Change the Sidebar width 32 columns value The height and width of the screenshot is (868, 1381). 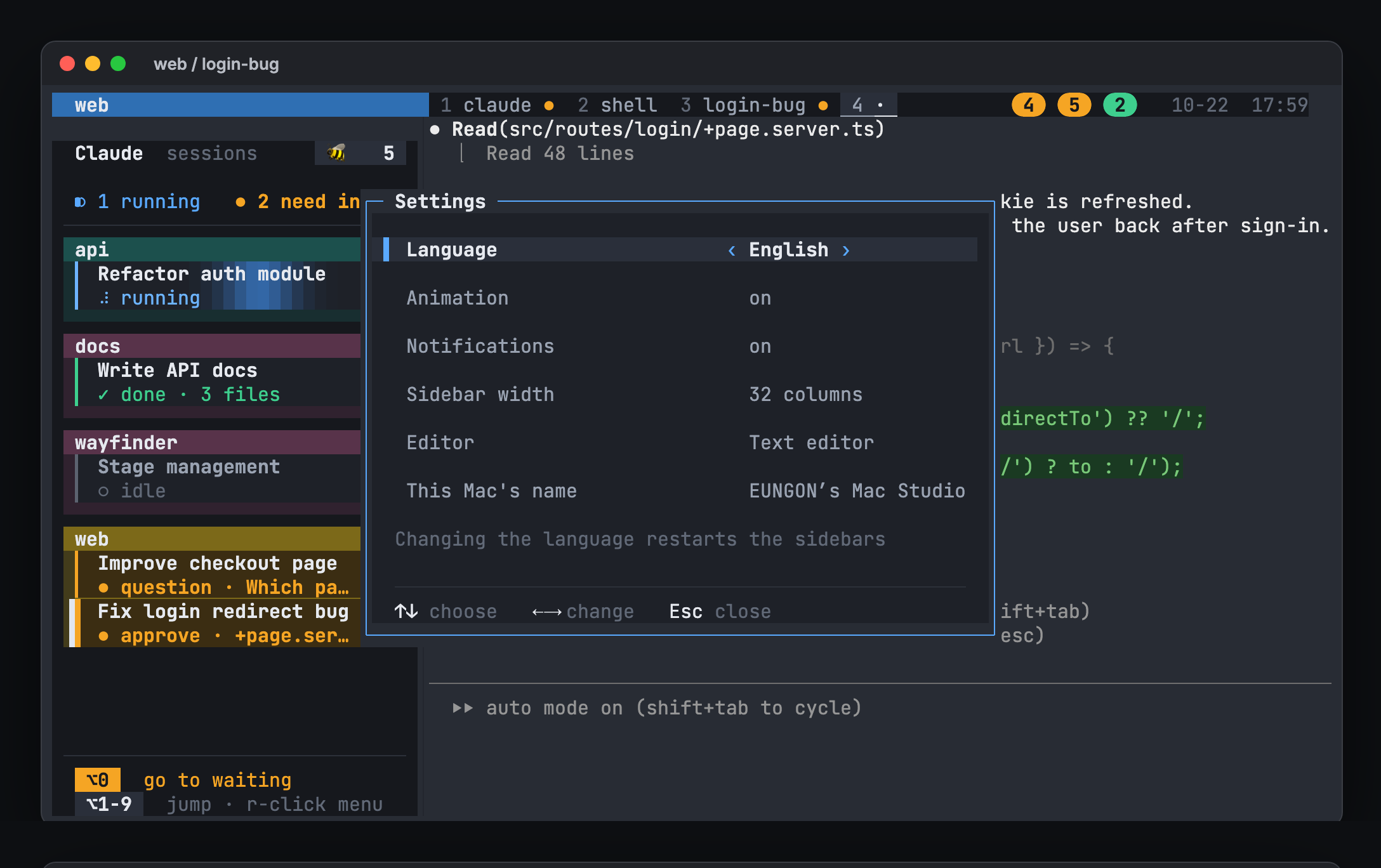point(806,395)
